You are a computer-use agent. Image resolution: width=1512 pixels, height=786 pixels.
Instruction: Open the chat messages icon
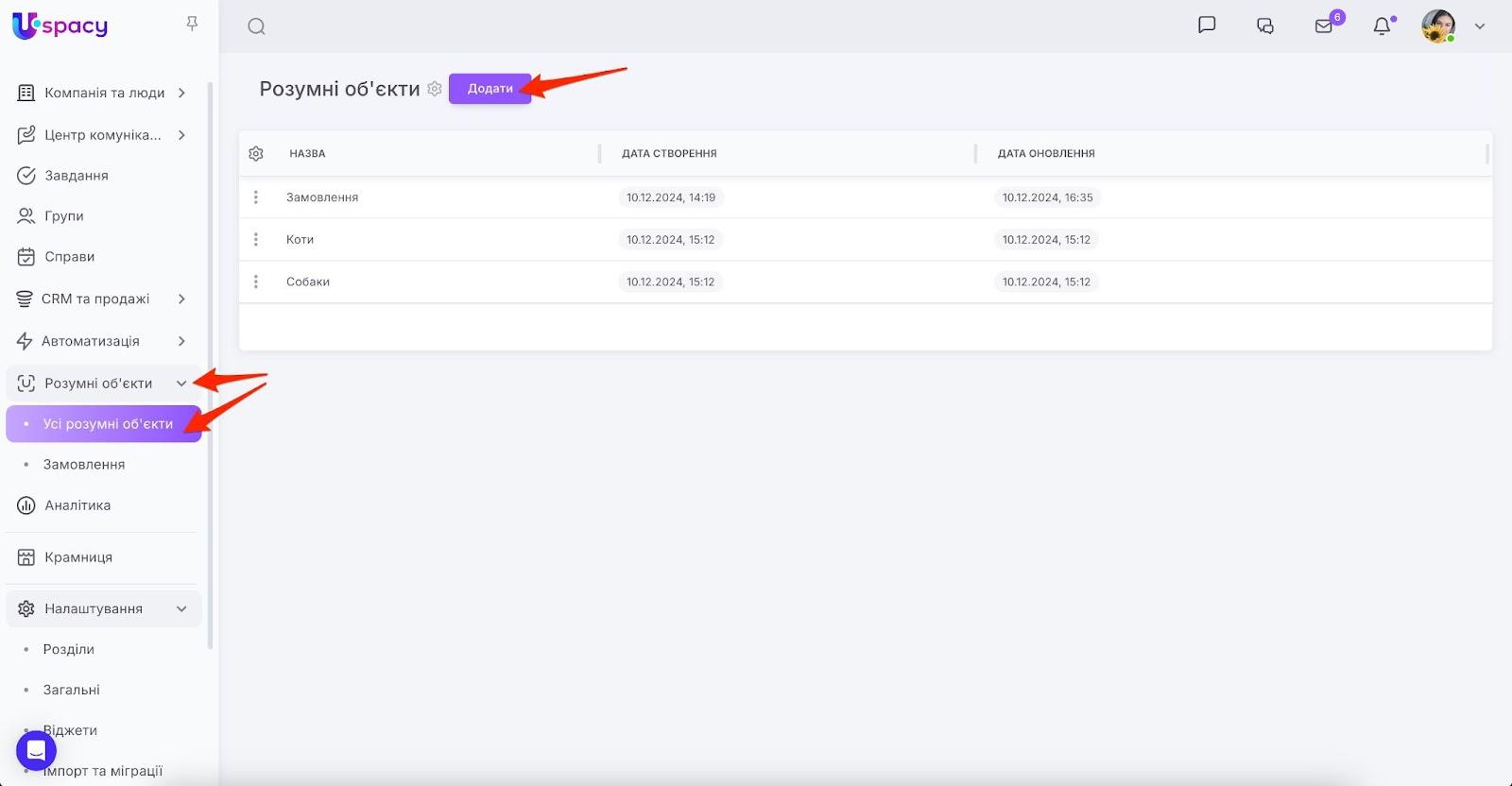[x=1207, y=26]
